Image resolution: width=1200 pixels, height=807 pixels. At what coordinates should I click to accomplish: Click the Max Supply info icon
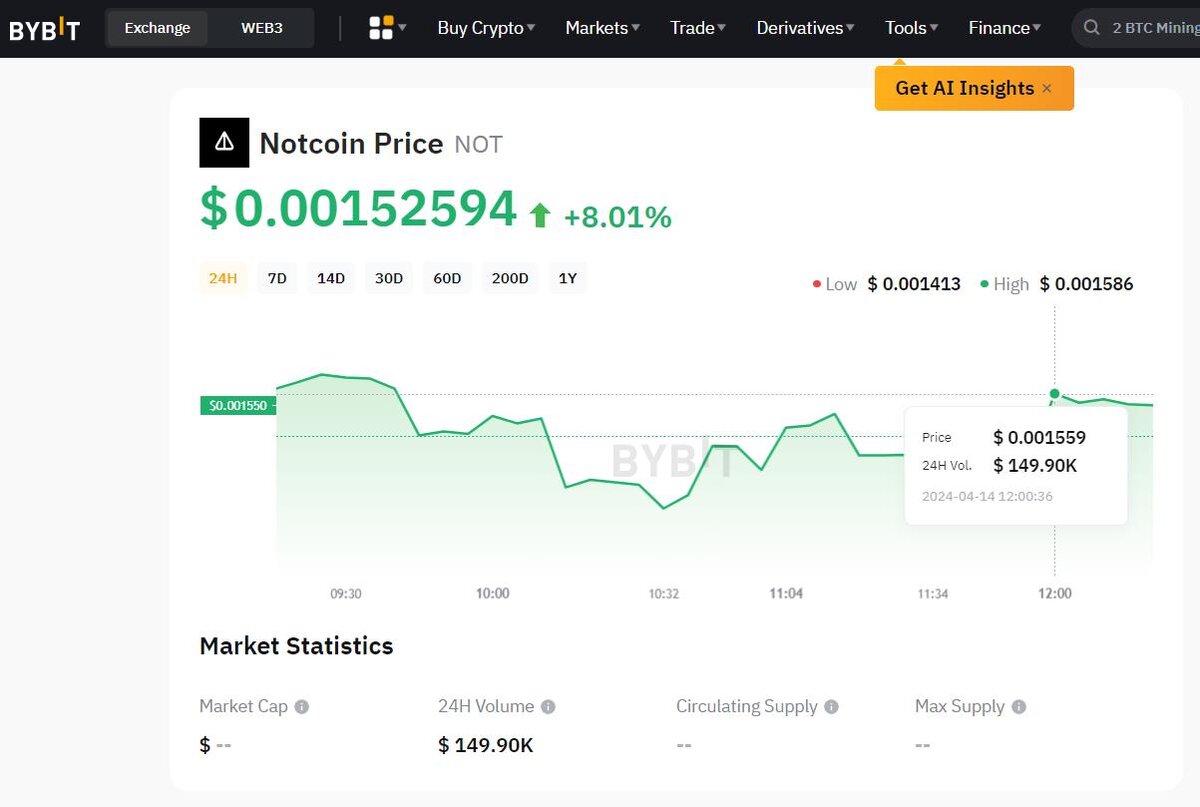coord(1019,707)
